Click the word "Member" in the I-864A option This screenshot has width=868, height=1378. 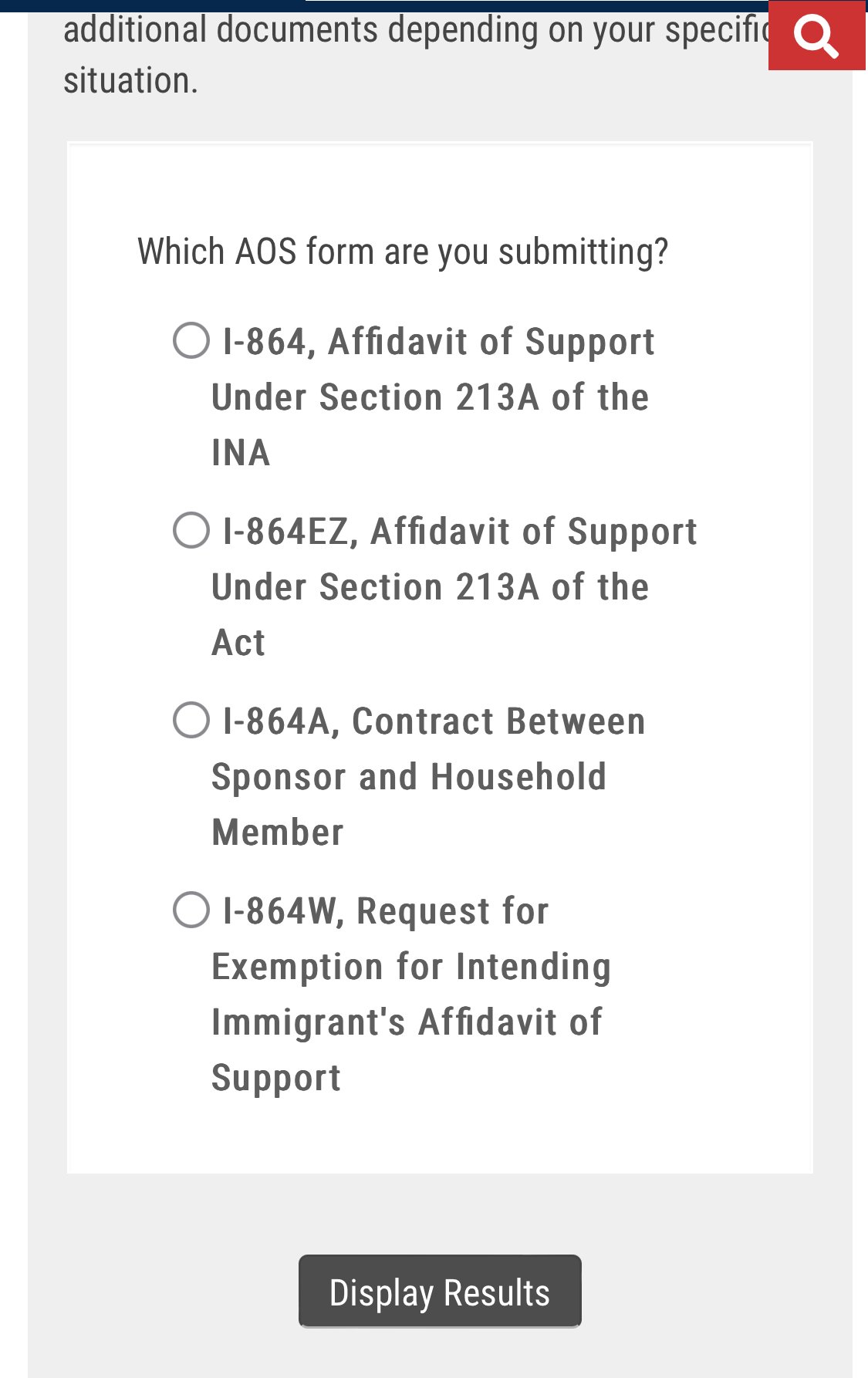click(278, 833)
